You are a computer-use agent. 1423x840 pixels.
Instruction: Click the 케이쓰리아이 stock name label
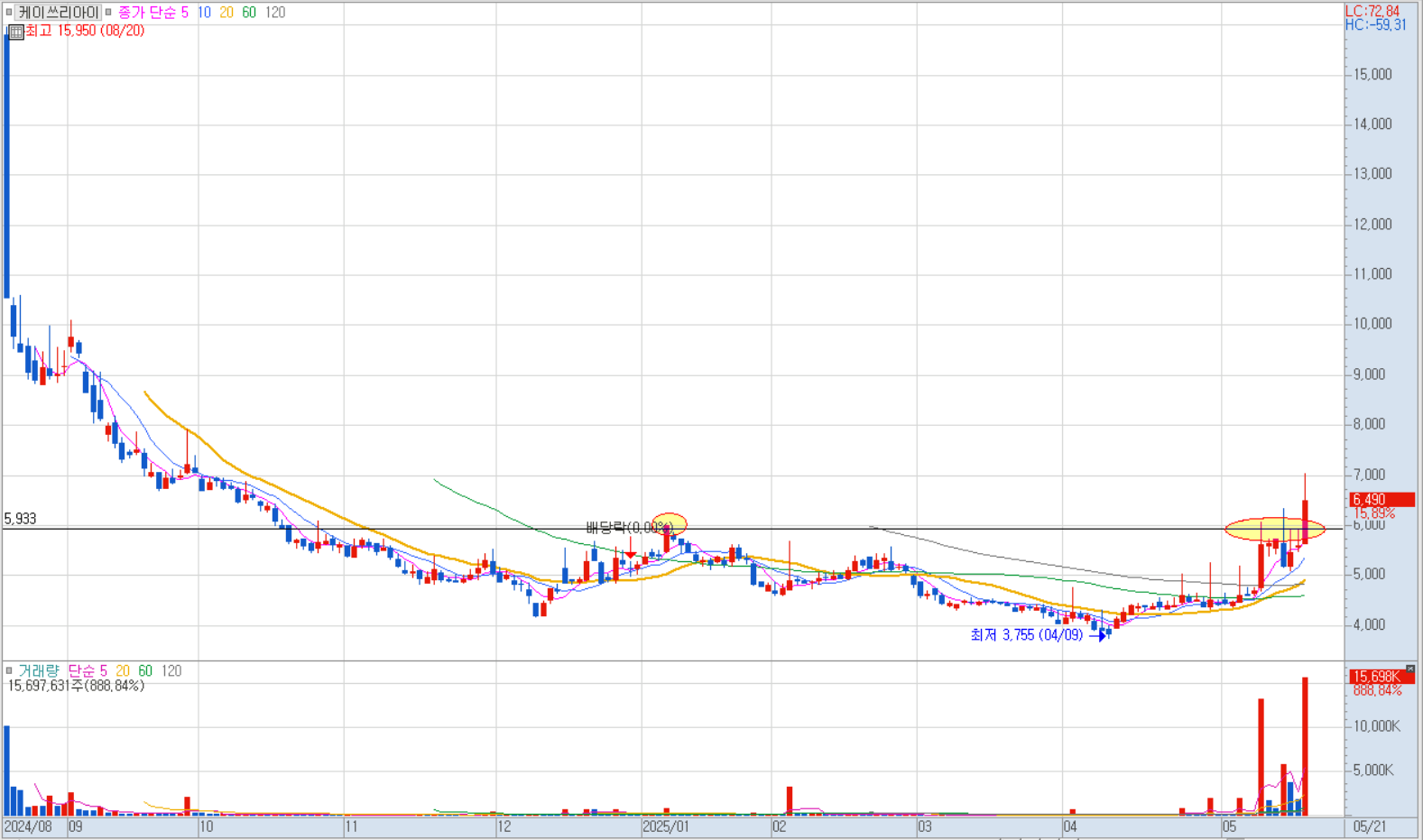58,13
